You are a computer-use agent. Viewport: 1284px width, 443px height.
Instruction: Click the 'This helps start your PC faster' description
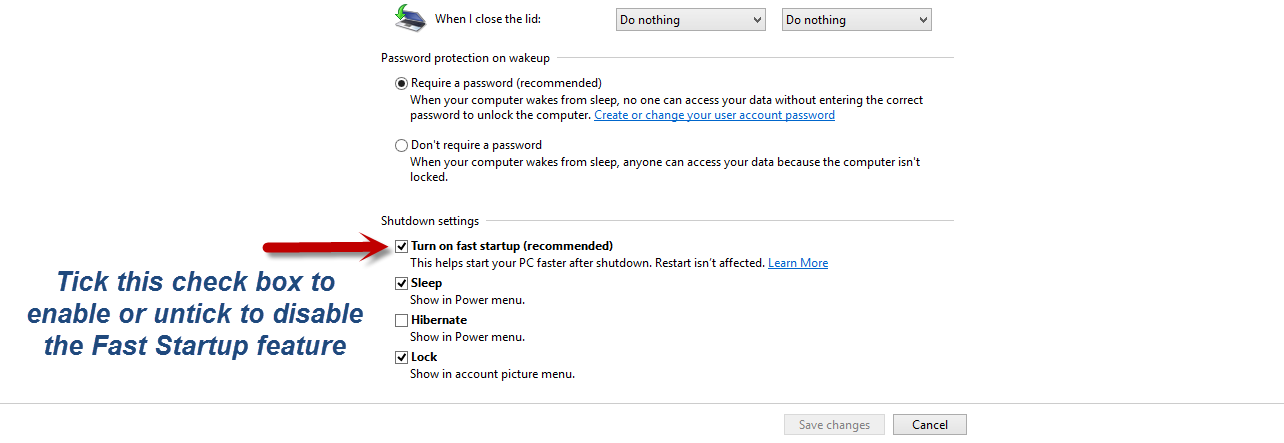click(587, 263)
